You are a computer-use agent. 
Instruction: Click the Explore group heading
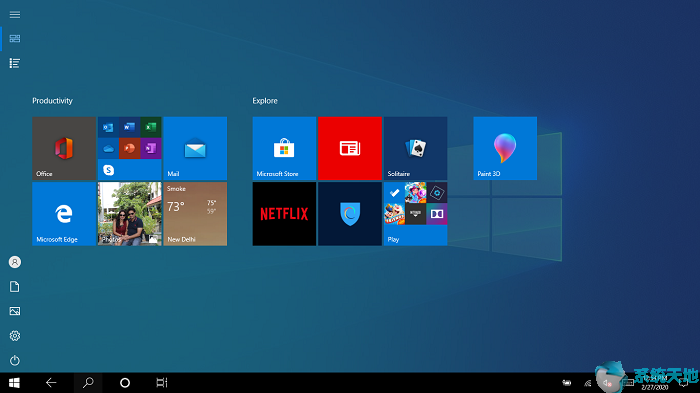(x=265, y=101)
